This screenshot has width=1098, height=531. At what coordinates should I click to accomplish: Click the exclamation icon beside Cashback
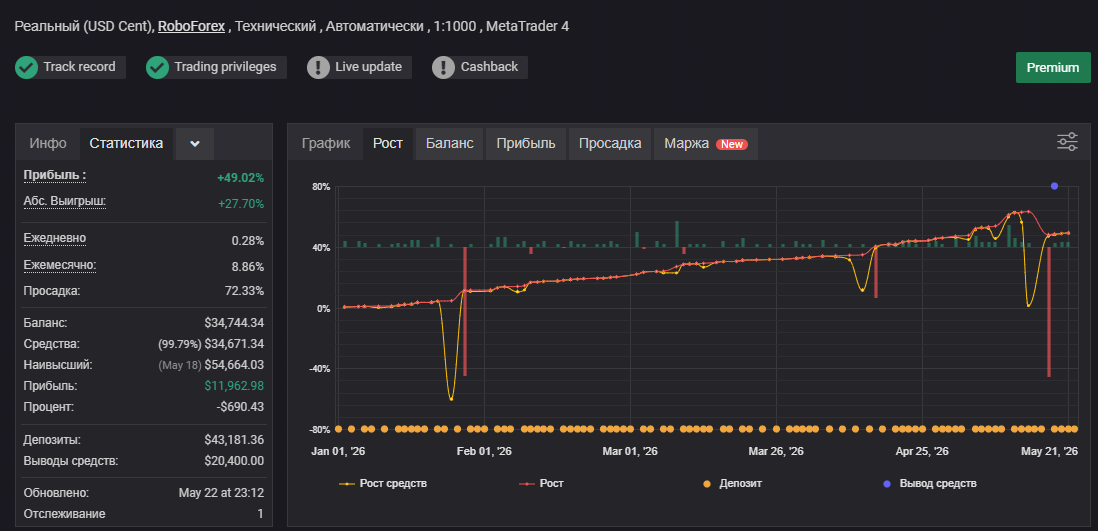click(443, 68)
